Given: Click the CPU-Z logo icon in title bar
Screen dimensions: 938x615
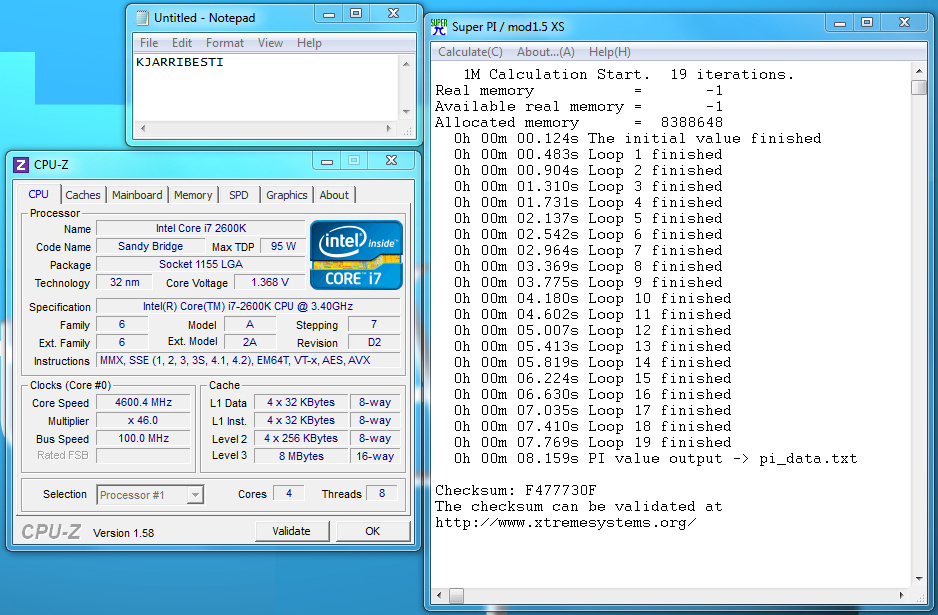Looking at the screenshot, I should tap(21, 165).
